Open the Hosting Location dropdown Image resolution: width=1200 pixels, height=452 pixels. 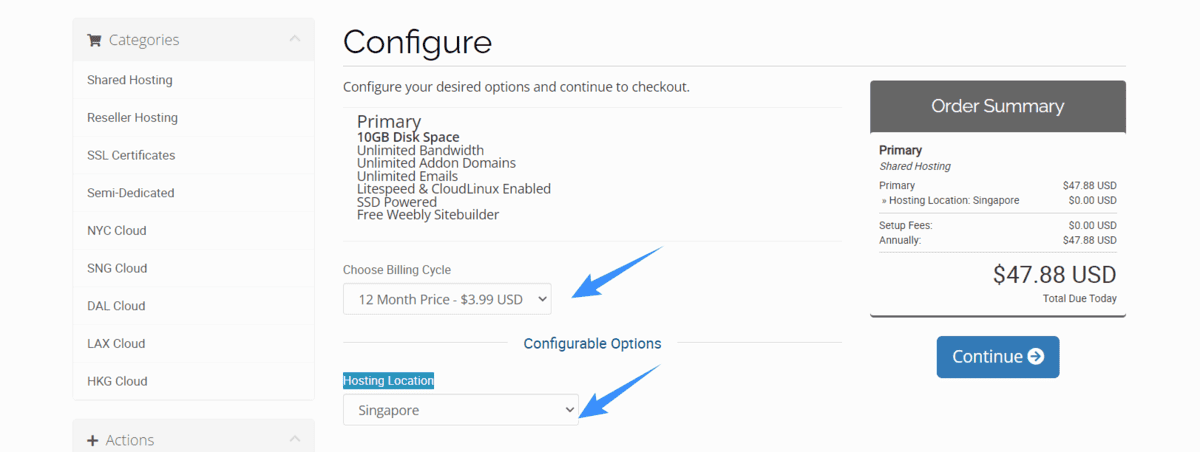tap(461, 410)
